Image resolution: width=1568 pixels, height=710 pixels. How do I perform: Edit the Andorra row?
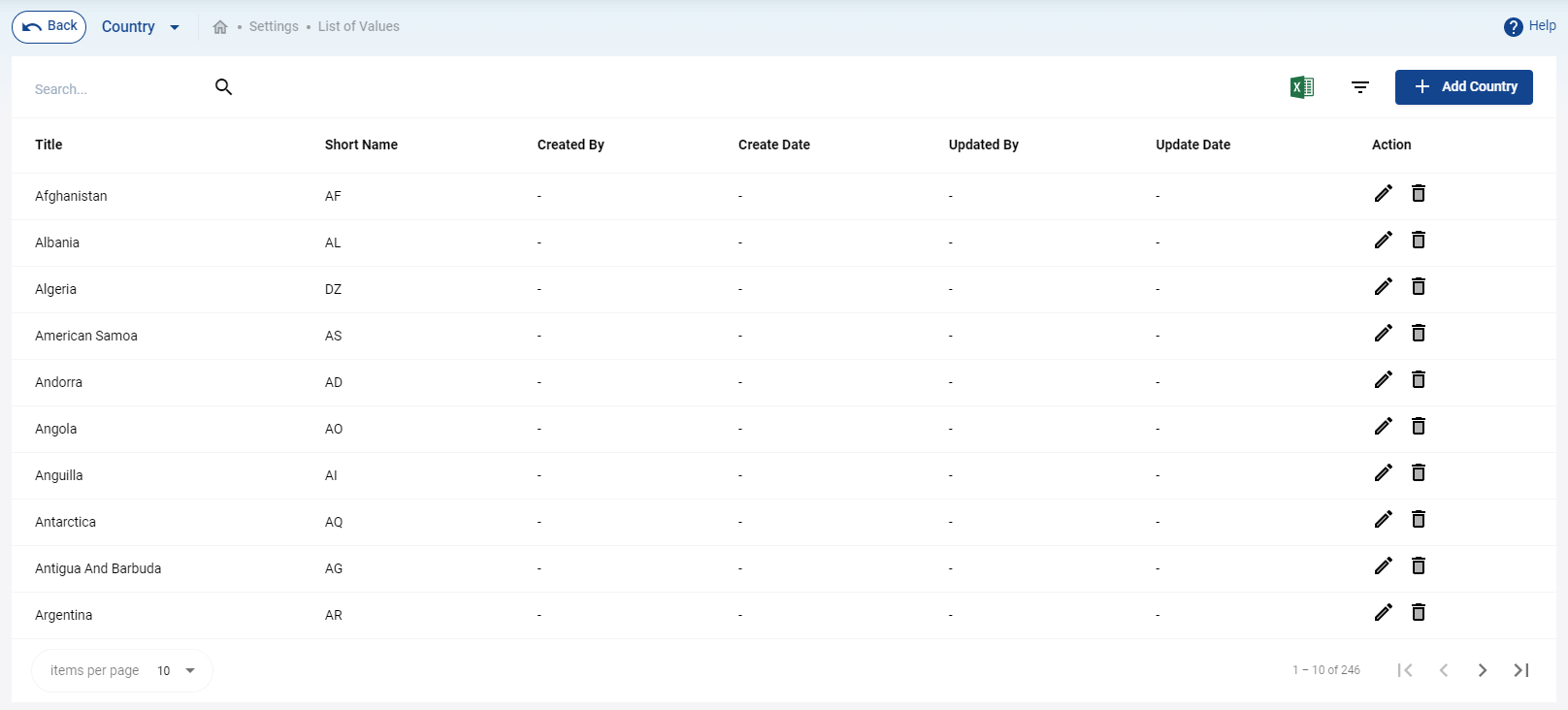pos(1384,379)
